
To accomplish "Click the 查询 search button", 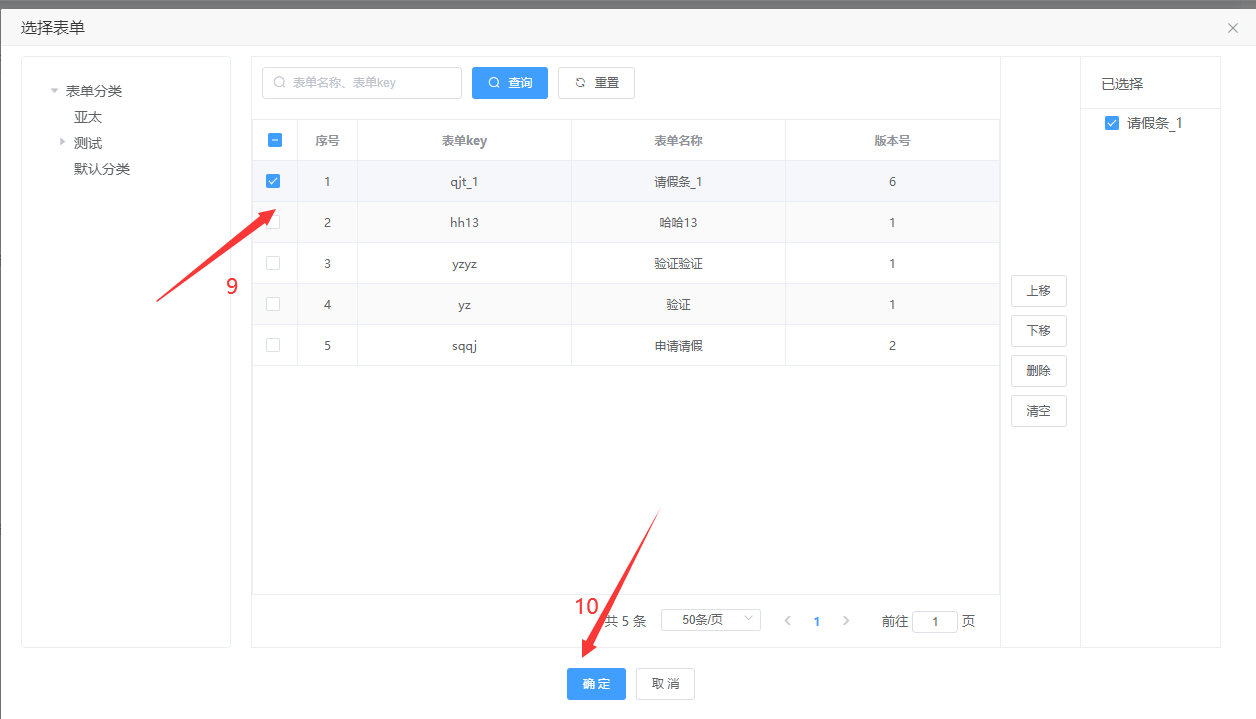I will tap(509, 83).
